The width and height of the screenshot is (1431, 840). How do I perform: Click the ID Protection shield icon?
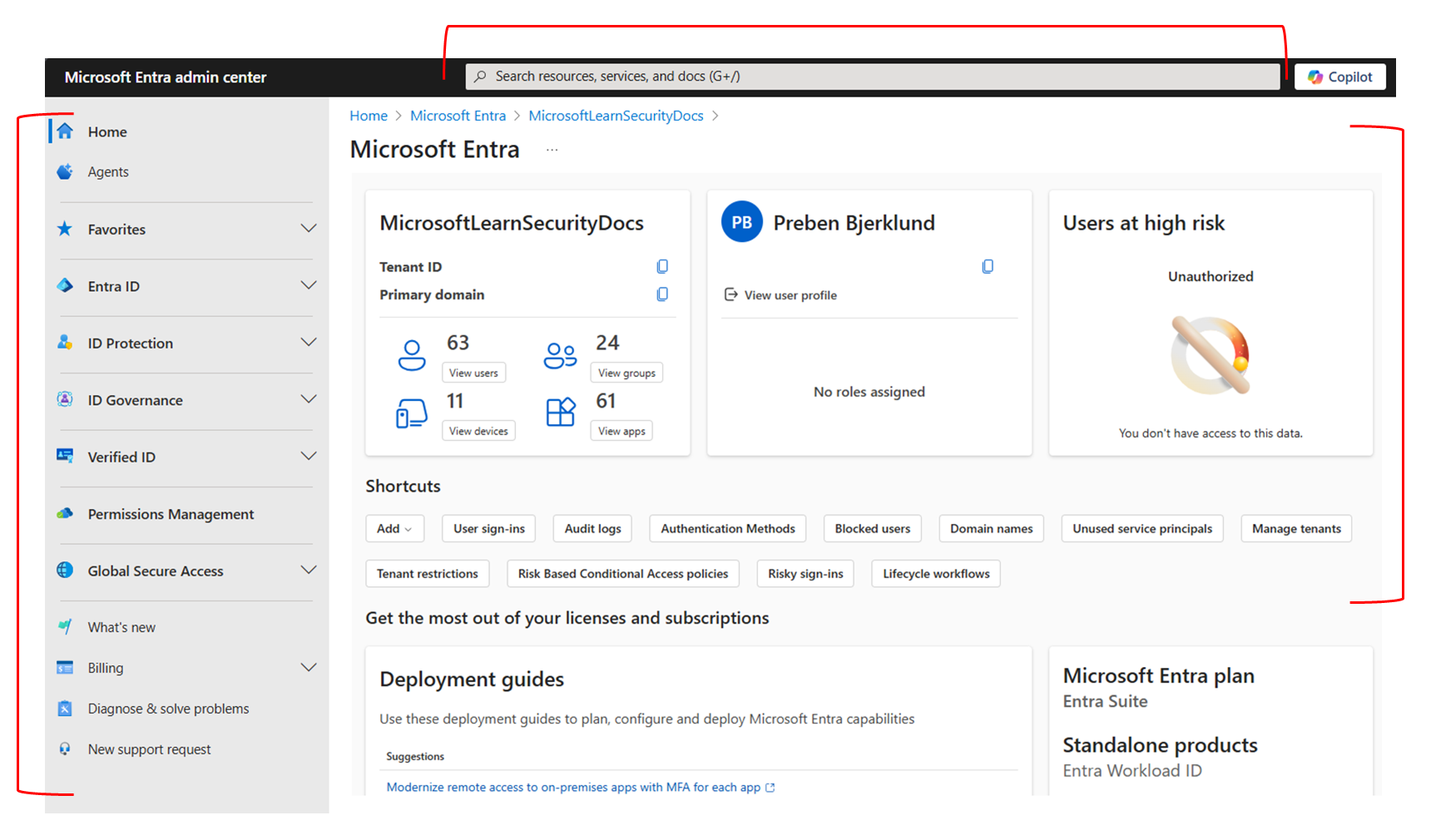pyautogui.click(x=64, y=343)
